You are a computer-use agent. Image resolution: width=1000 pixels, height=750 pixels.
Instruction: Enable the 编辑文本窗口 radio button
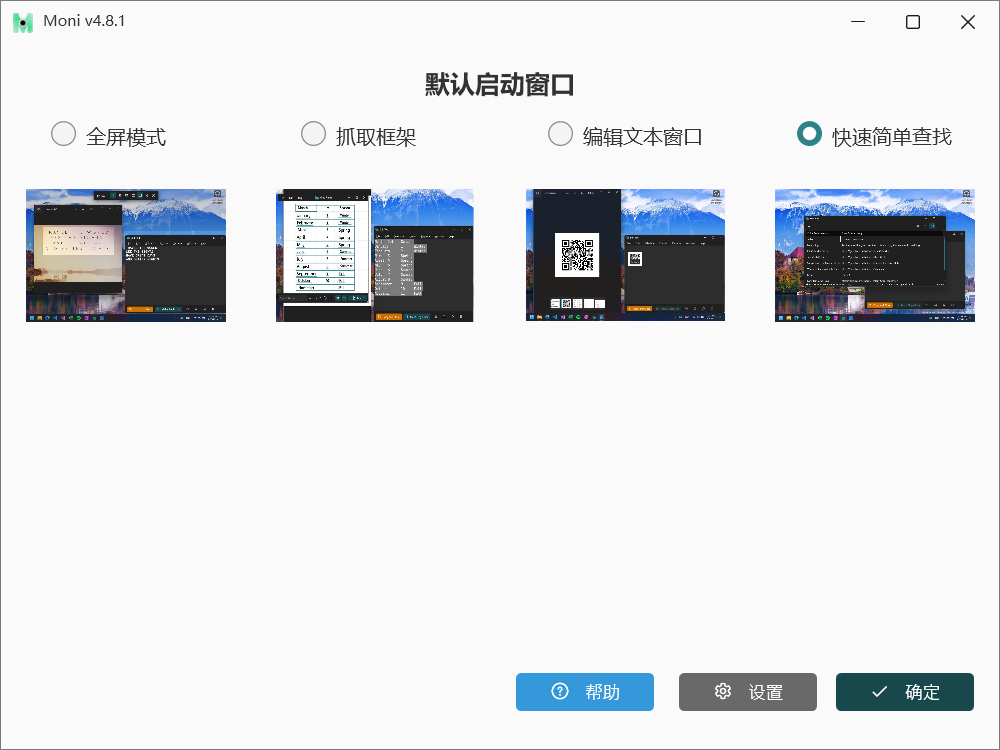[x=560, y=134]
